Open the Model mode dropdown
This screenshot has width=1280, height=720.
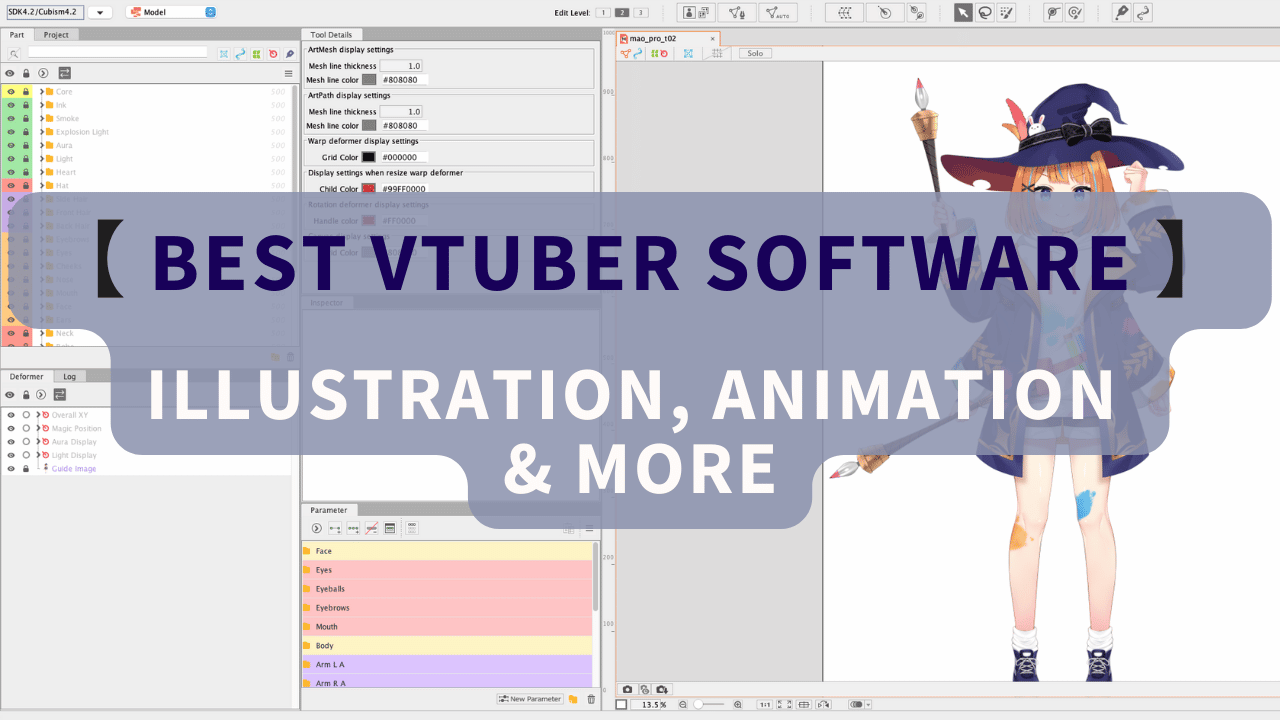[171, 12]
